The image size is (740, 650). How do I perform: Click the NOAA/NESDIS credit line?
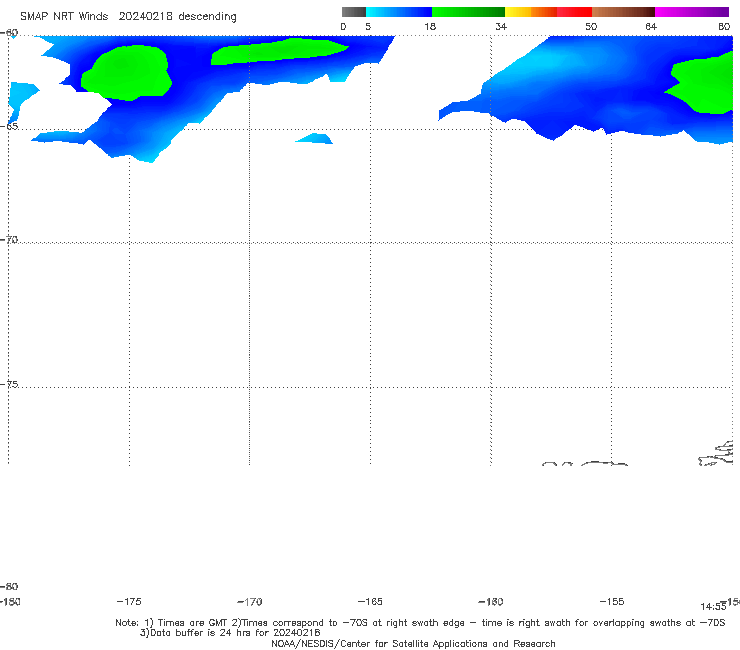tap(413, 643)
